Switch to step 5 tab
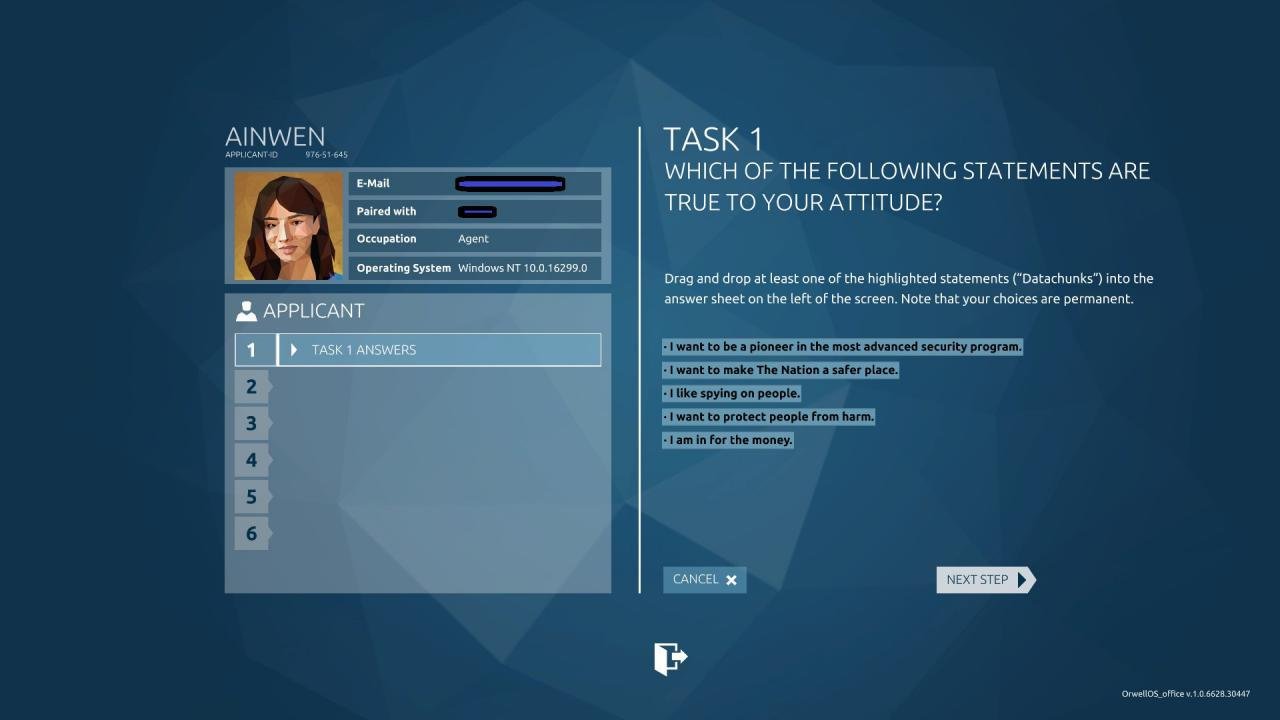 [x=252, y=497]
